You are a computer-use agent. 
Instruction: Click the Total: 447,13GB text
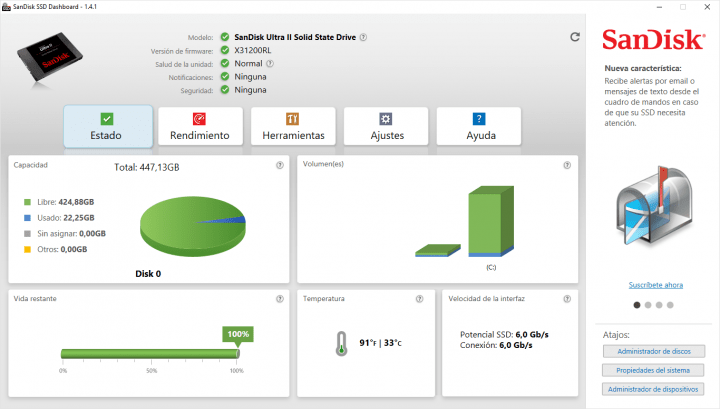click(146, 168)
